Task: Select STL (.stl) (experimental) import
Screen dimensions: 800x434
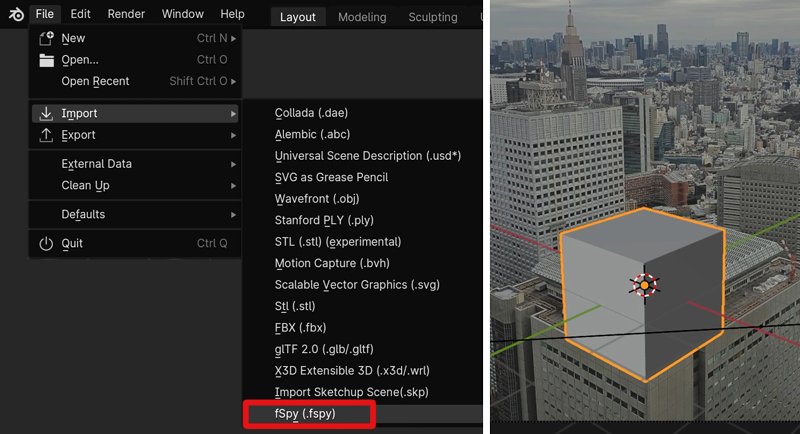Action: 338,241
